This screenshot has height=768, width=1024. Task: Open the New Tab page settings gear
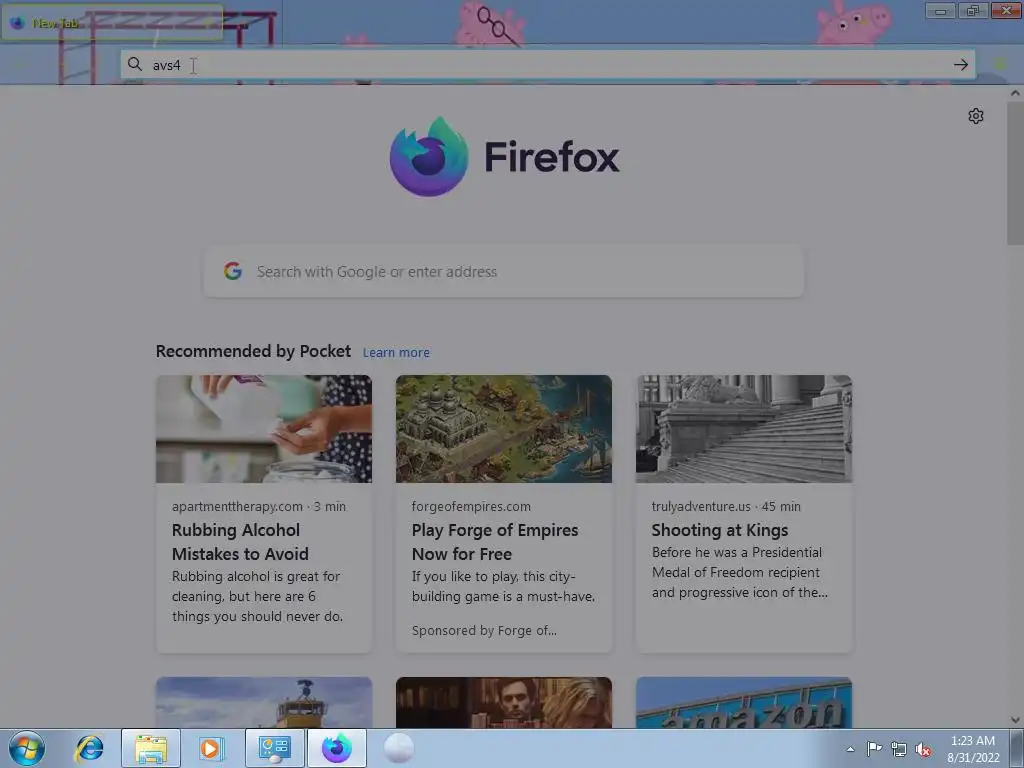pos(976,116)
